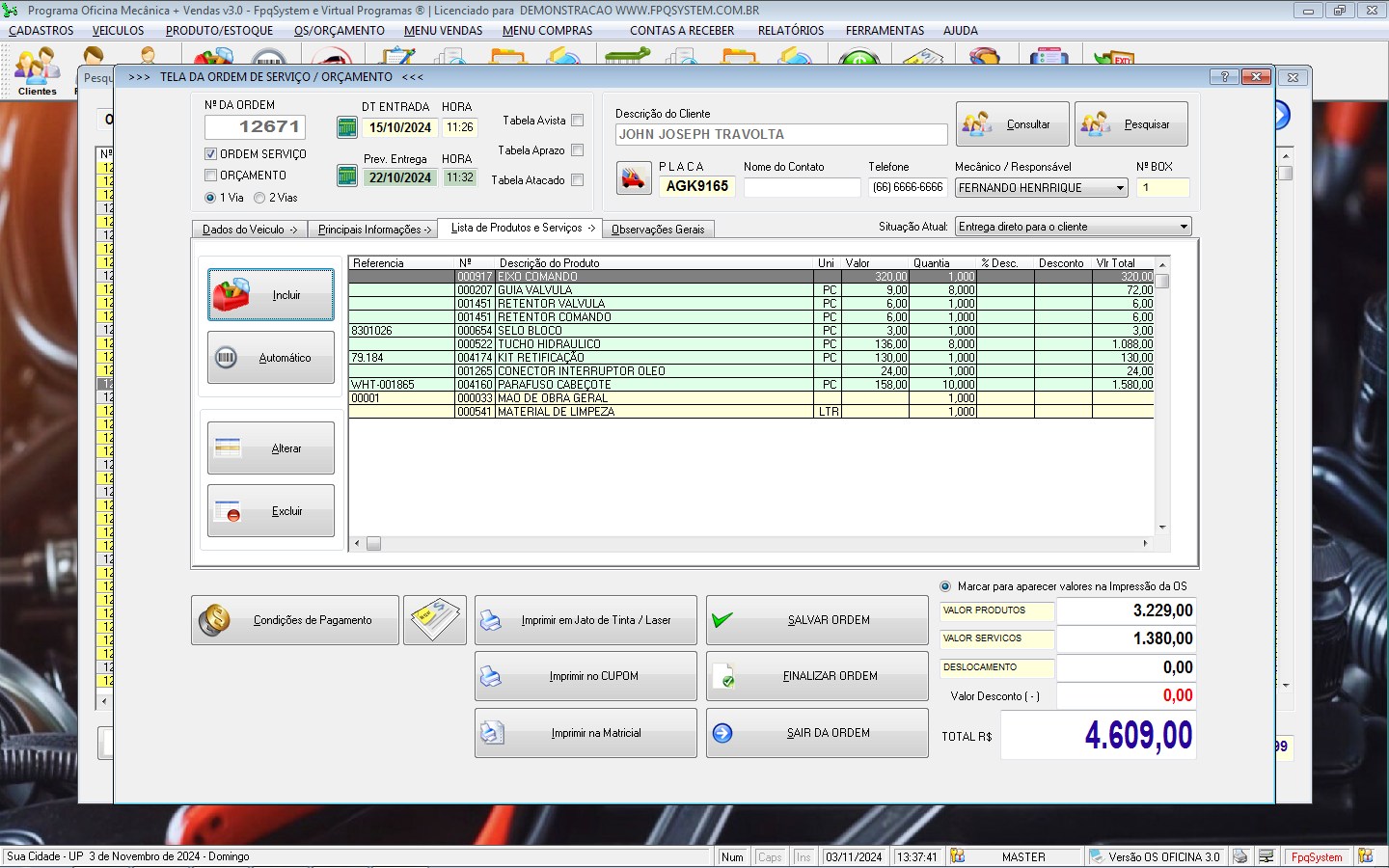Image resolution: width=1389 pixels, height=868 pixels.
Task: Select the TUCHO HIDRAULICO row
Action: click(751, 344)
